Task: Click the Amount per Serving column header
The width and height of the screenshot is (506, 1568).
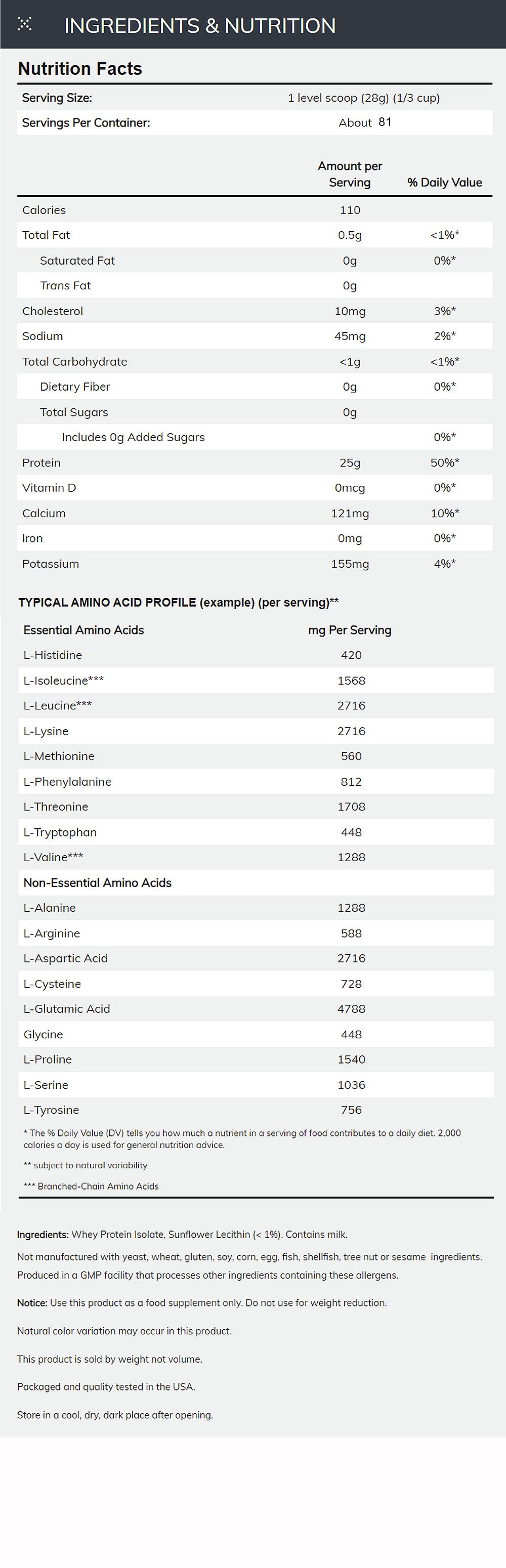Action: [350, 174]
